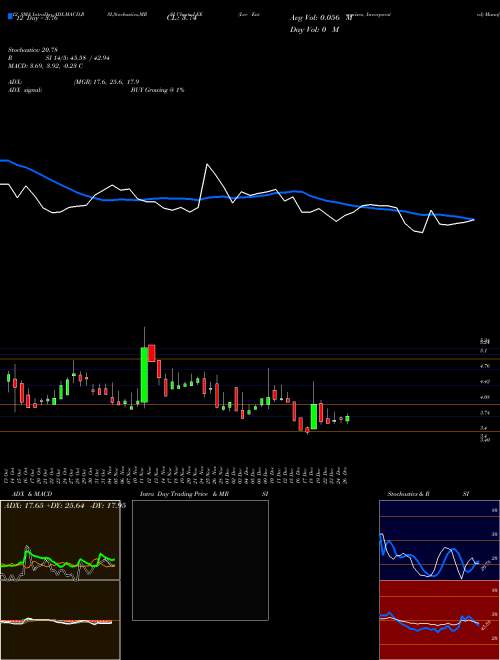
Task: Click the tallest green candlestick
Action: (x=144, y=375)
